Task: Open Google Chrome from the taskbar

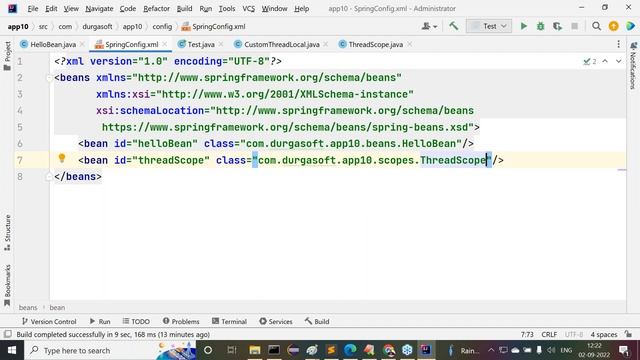Action: pos(388,350)
